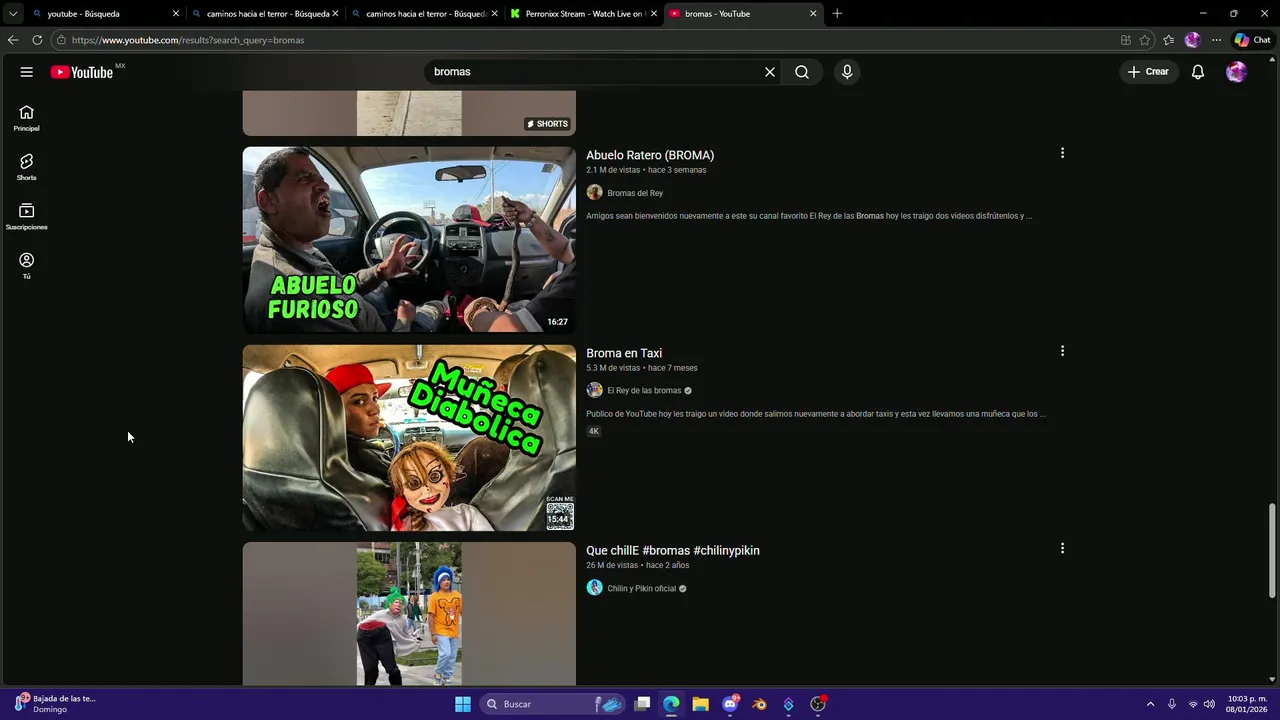Open browser profile avatar in toolbar
Image resolution: width=1280 pixels, height=720 pixels.
[1192, 40]
